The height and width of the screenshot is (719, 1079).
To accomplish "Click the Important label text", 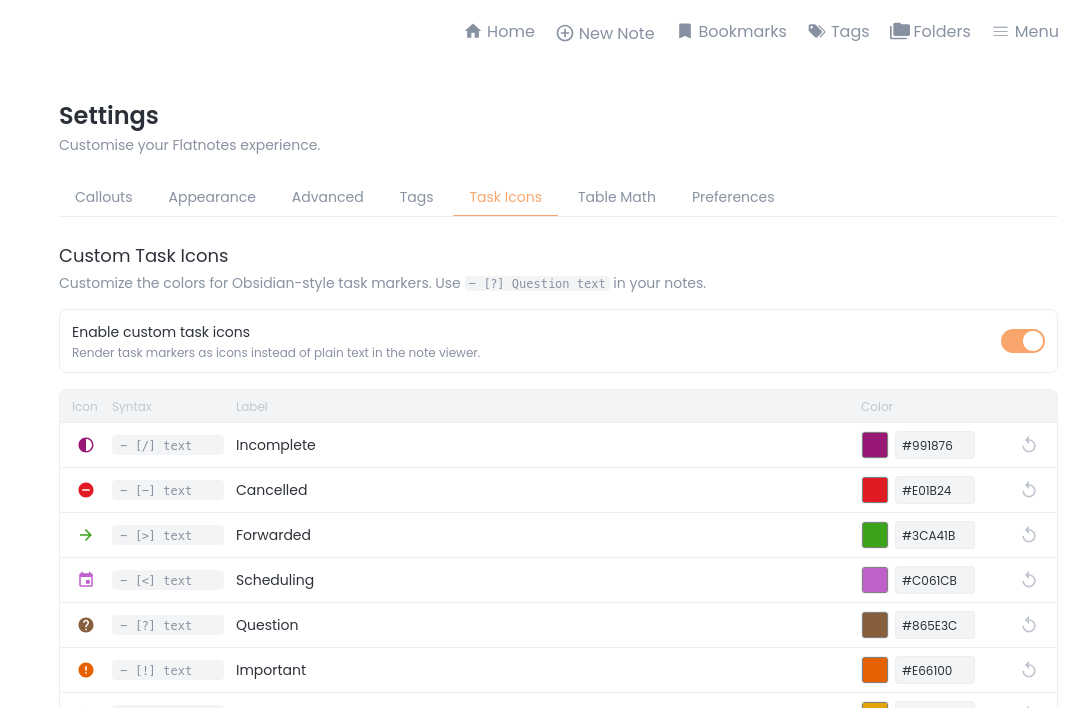I will tap(270, 669).
